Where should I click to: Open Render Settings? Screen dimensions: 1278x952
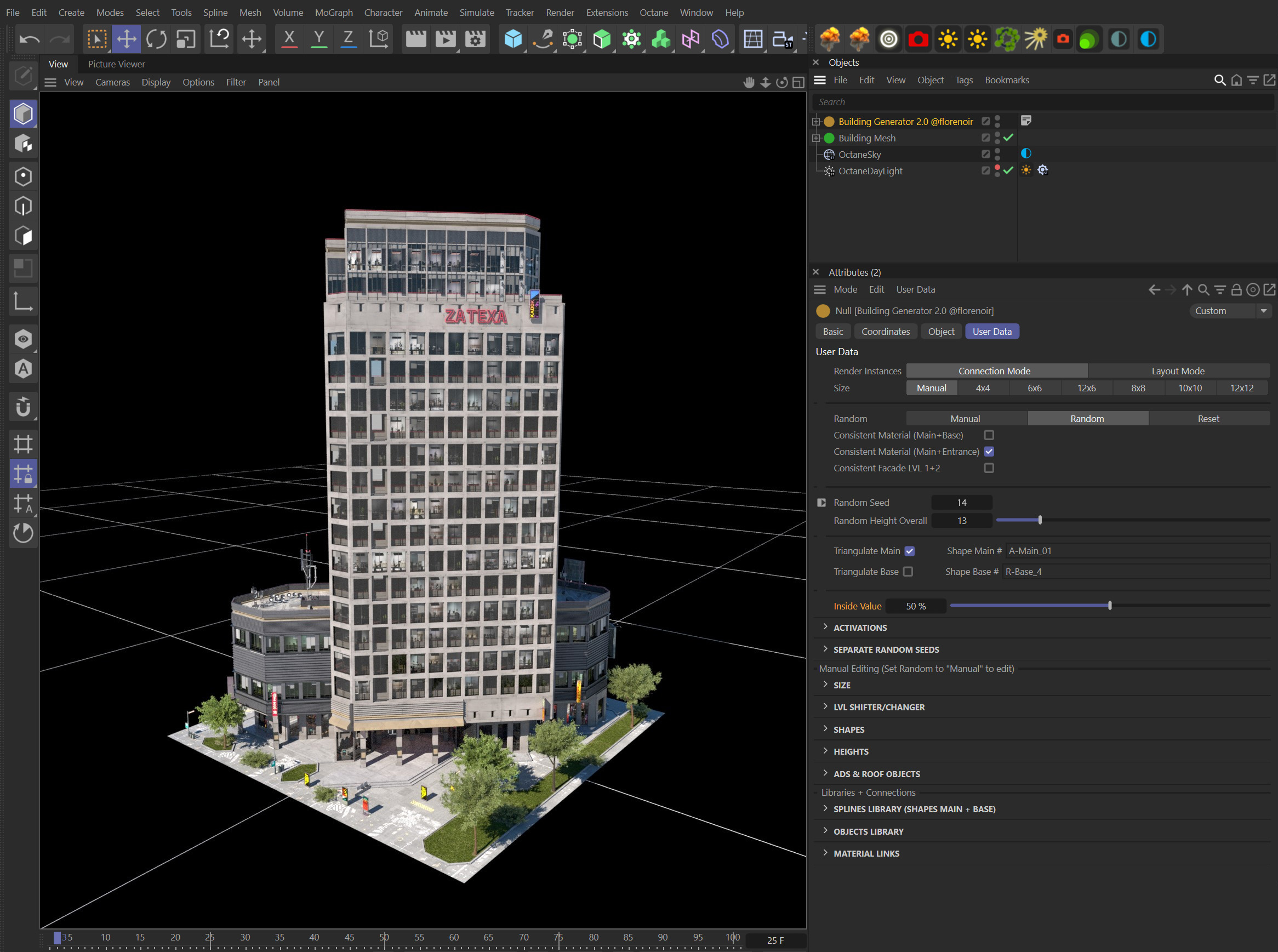pos(474,38)
